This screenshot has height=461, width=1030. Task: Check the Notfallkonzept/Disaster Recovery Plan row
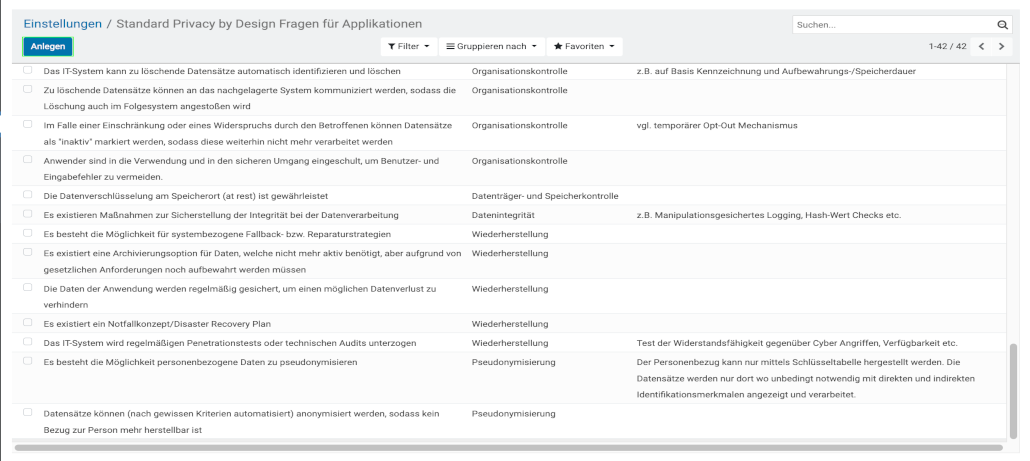pos(27,323)
